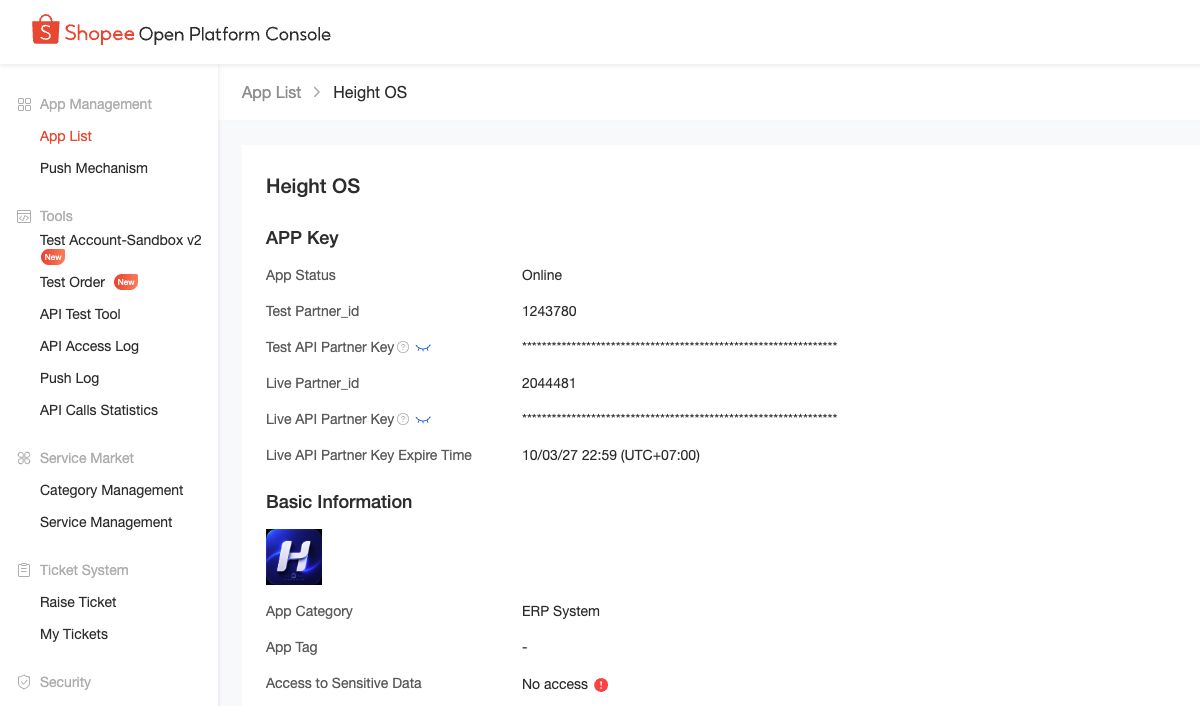Image resolution: width=1200 pixels, height=706 pixels.
Task: Click Height OS in the breadcrumb
Action: pos(370,92)
